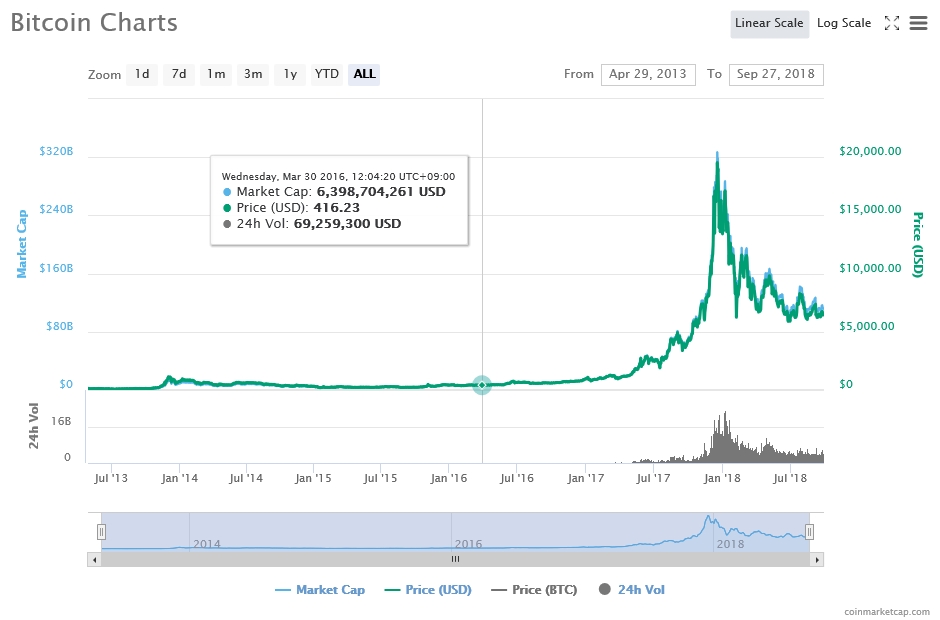
Task: Choose the 1m zoom range
Action: [216, 74]
